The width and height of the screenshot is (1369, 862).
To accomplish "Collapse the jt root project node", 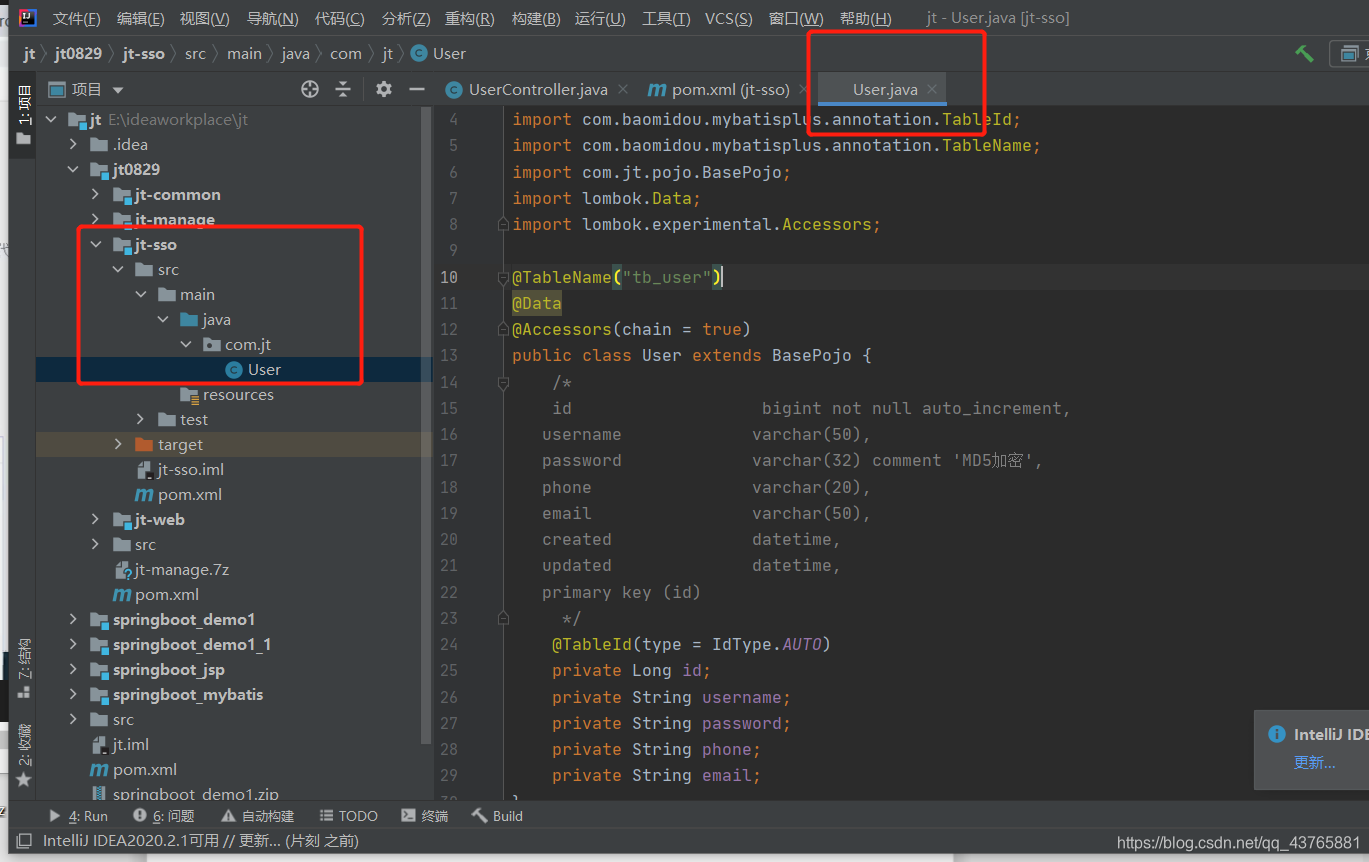I will (x=52, y=119).
